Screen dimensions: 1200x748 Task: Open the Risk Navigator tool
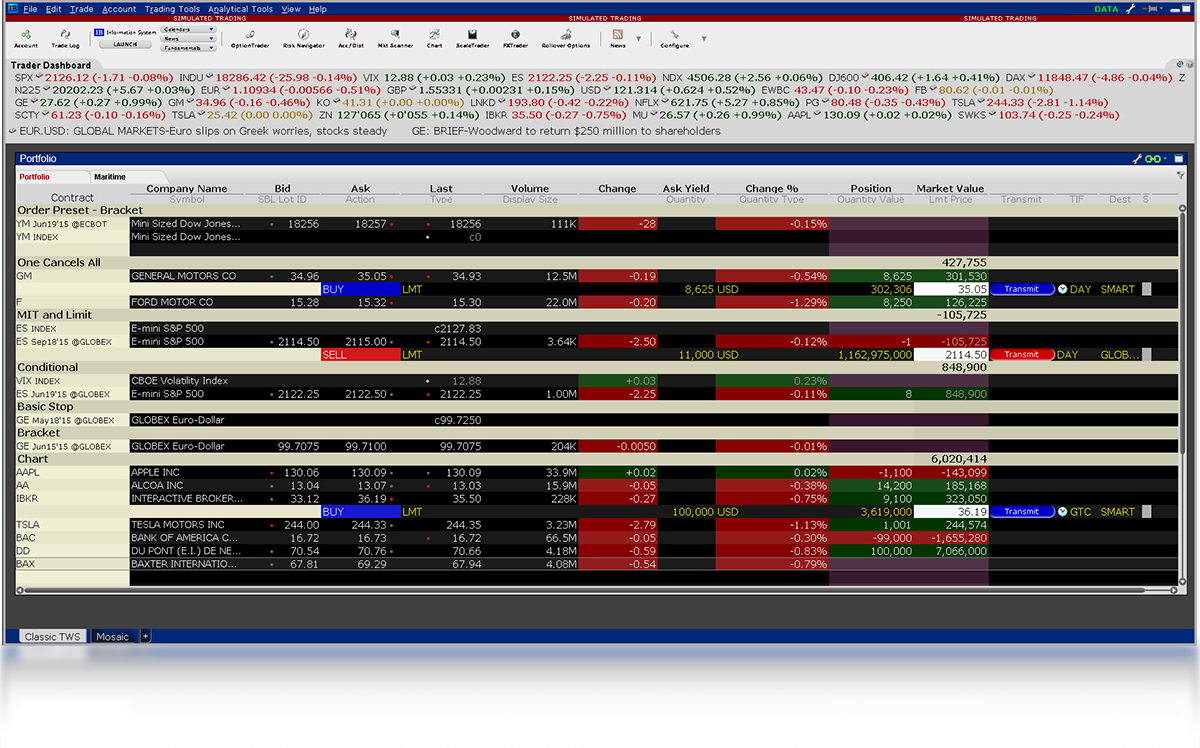pyautogui.click(x=303, y=38)
